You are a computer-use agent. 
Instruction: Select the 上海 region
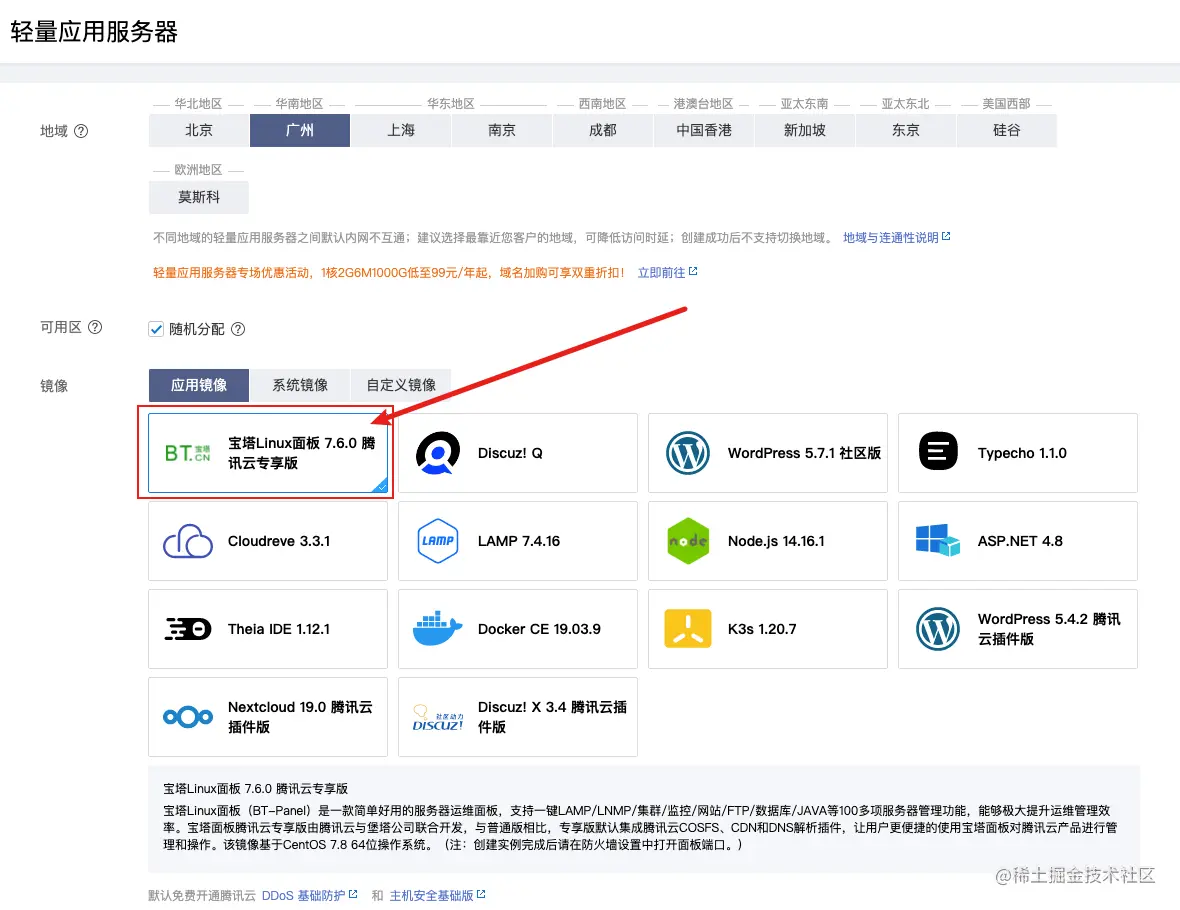click(400, 130)
